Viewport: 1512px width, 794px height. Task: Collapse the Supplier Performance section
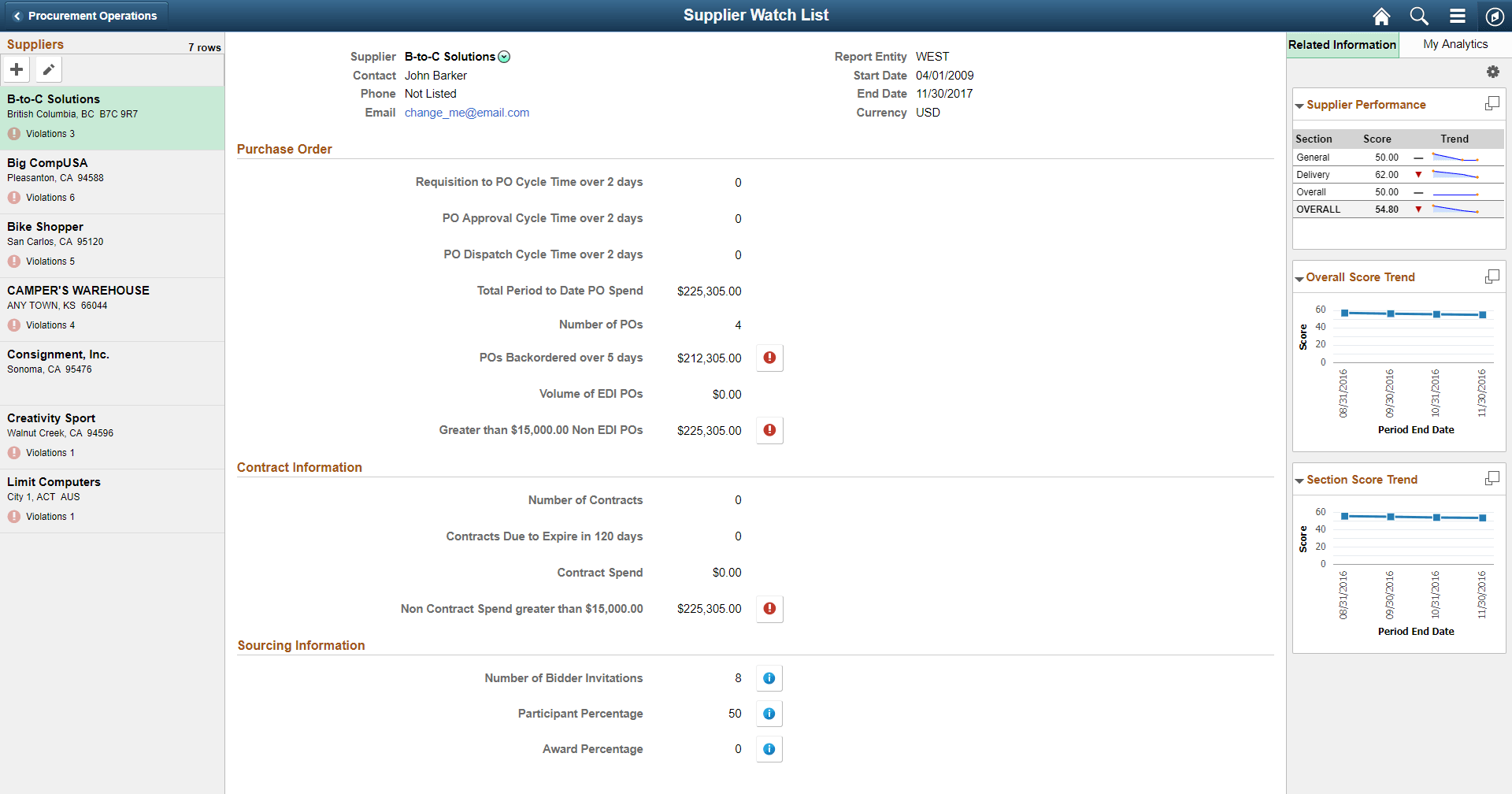click(x=1300, y=104)
